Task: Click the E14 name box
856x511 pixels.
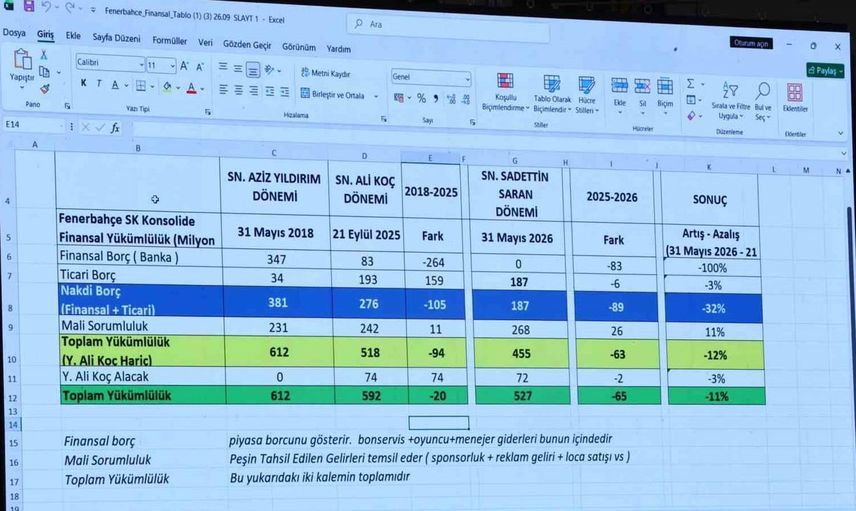Action: (x=33, y=124)
